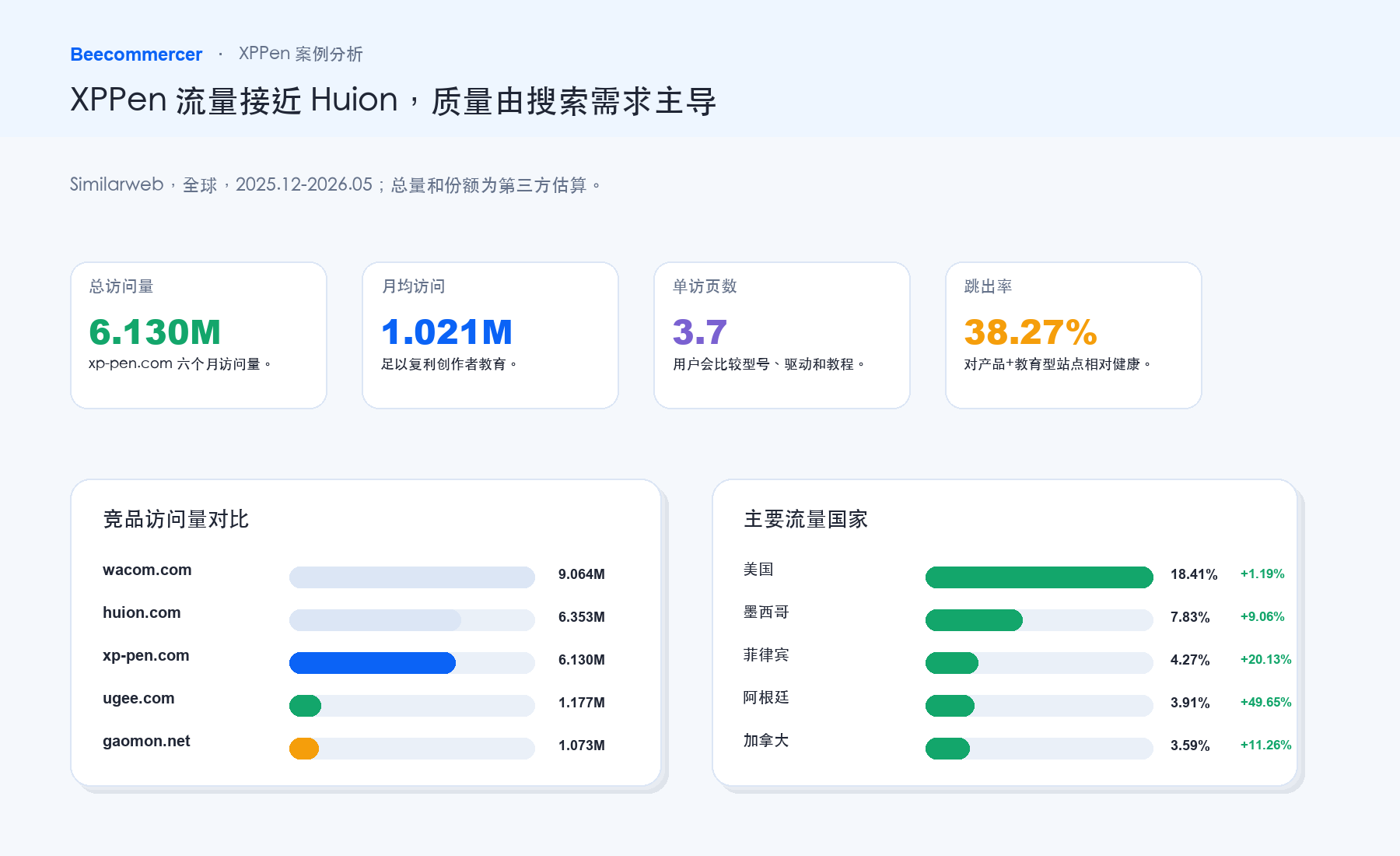Click the 月均访问 card label
The height and width of the screenshot is (856, 1400).
(x=413, y=286)
